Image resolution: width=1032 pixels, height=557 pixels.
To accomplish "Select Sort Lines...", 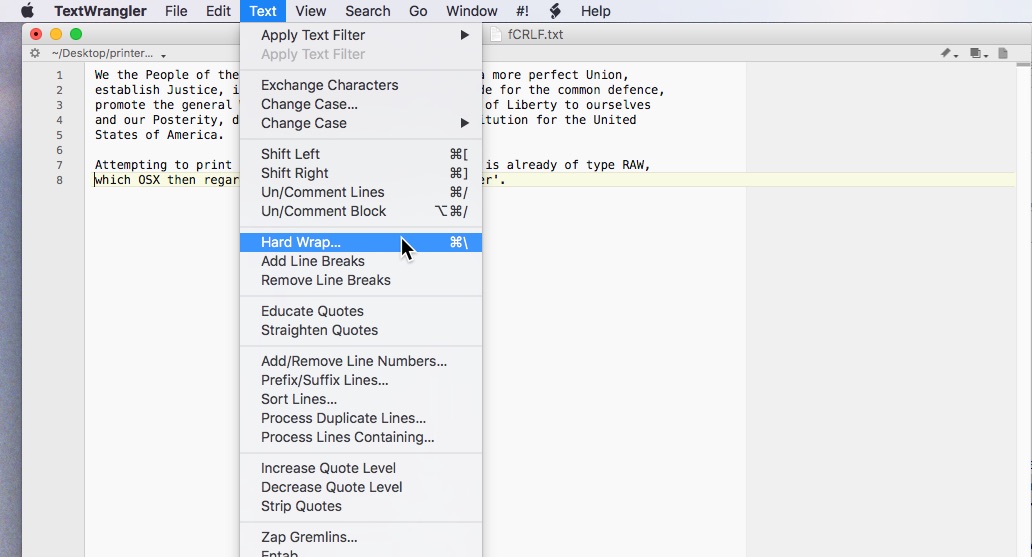I will [361, 400].
